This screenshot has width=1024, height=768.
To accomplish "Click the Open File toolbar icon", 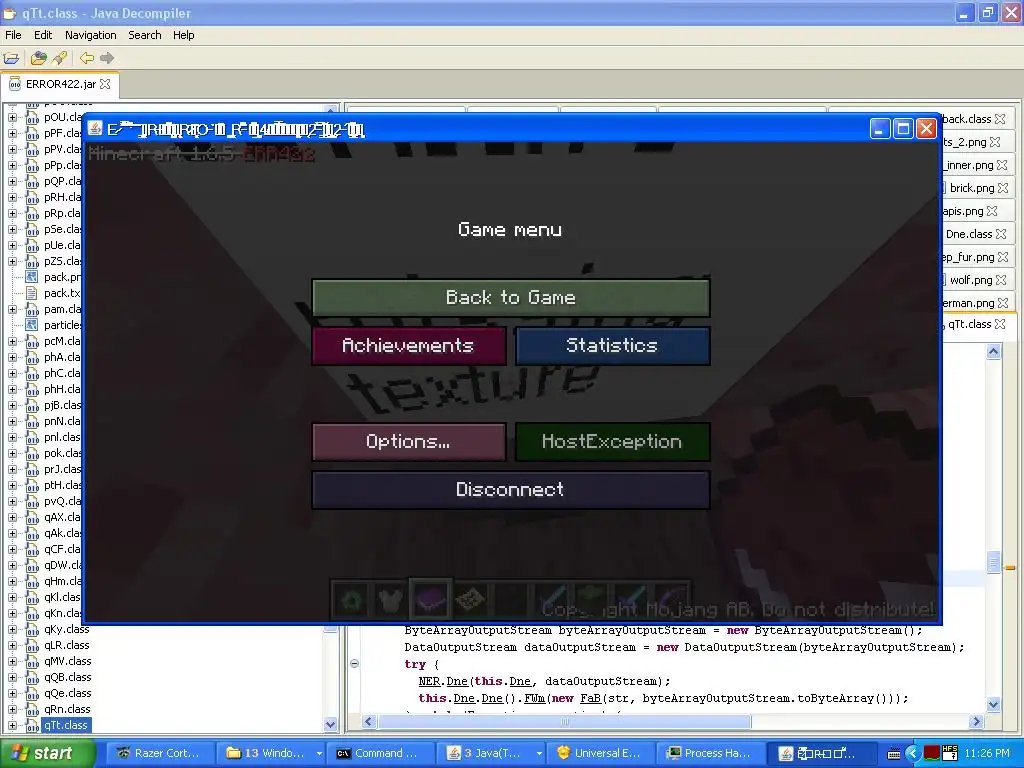I will (11, 58).
